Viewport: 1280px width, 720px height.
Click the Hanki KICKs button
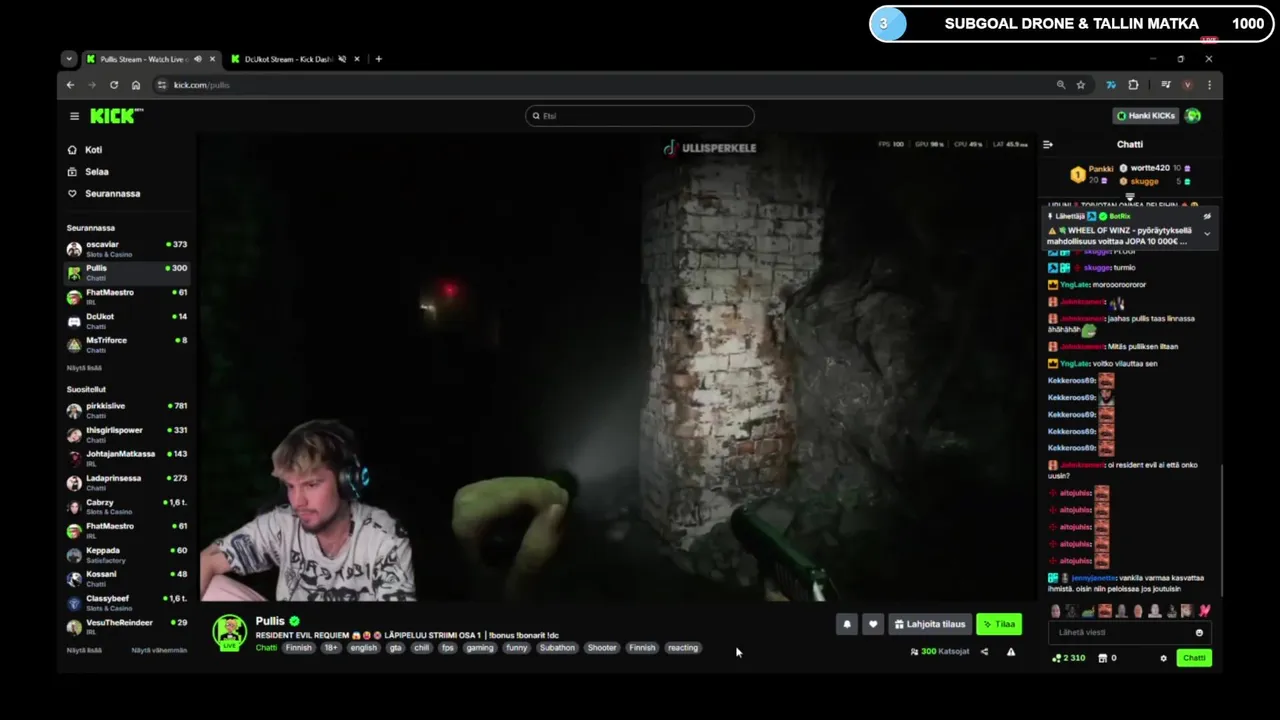(1146, 116)
